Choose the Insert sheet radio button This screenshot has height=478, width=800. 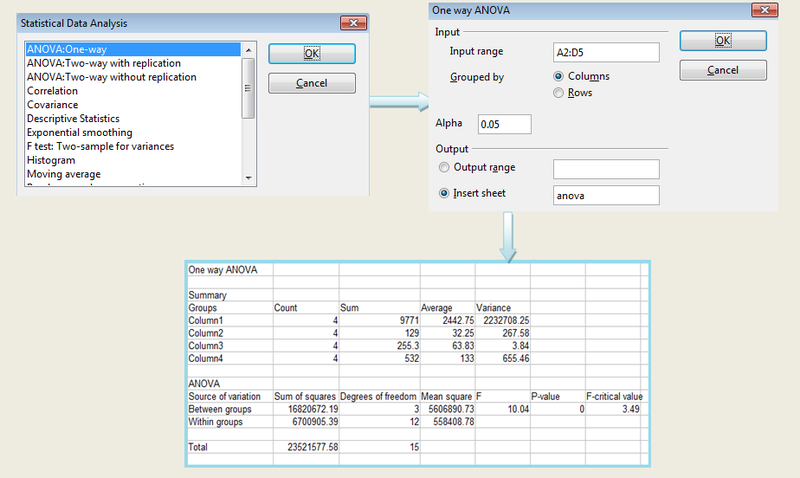(x=445, y=194)
